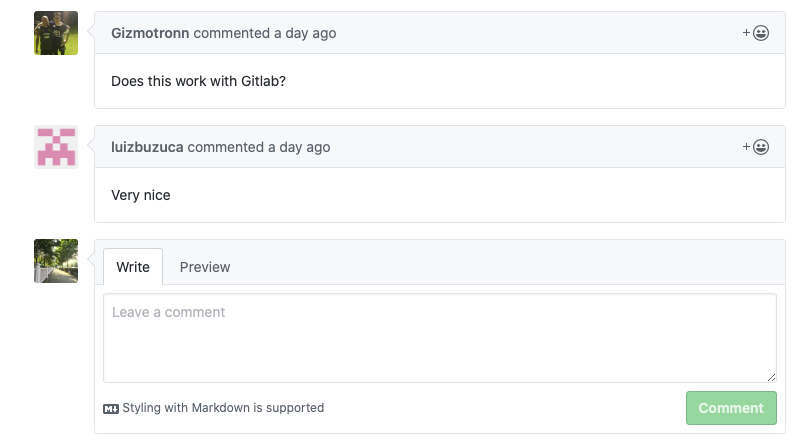The height and width of the screenshot is (446, 799).
Task: Add a reaction to luizbuzuca's comment
Action: coord(756,147)
